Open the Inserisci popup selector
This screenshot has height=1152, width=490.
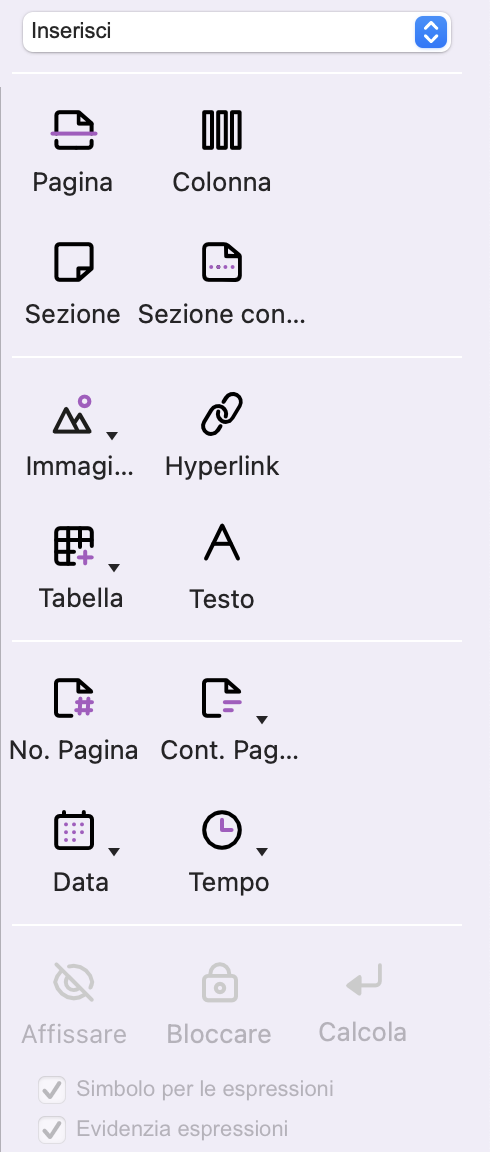237,32
